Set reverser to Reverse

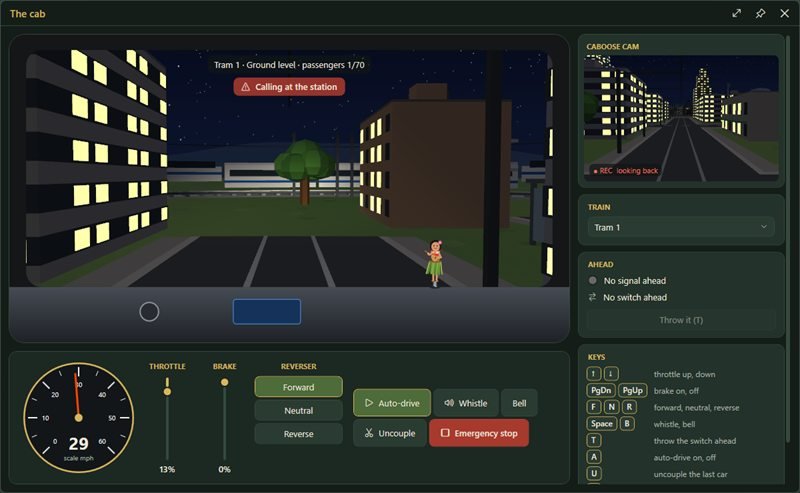(x=298, y=434)
